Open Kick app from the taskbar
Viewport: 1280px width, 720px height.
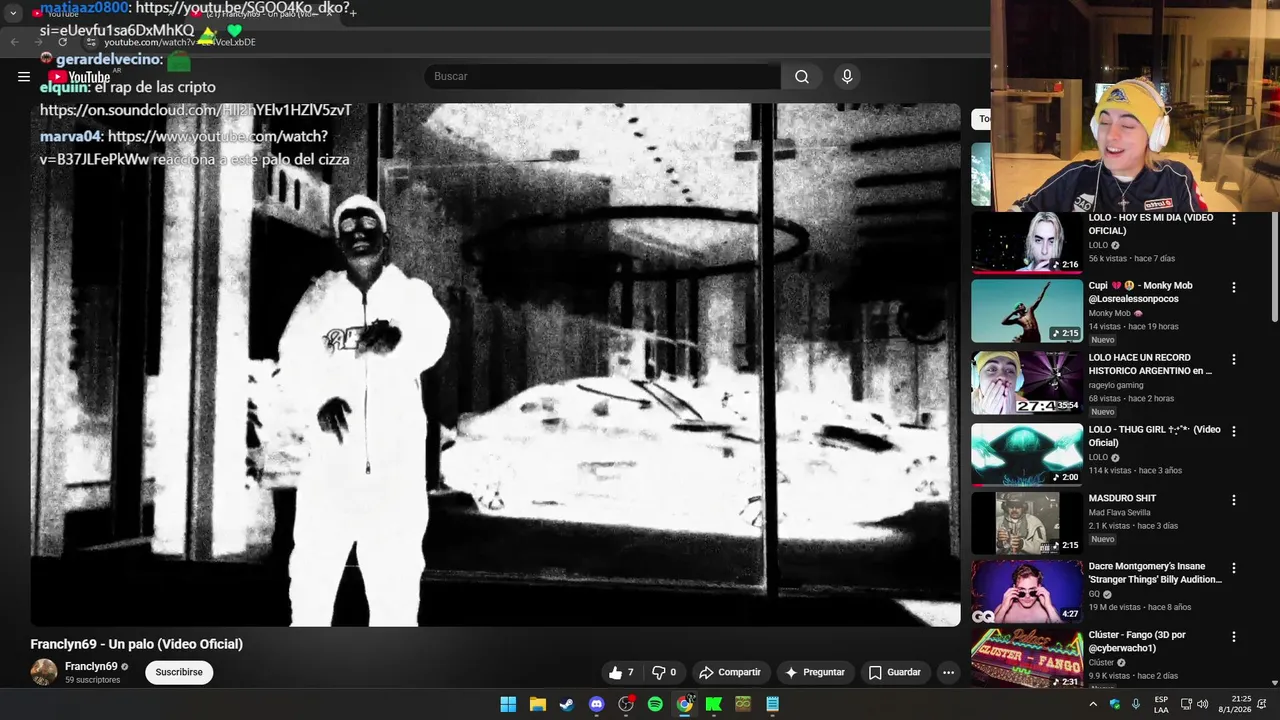714,704
